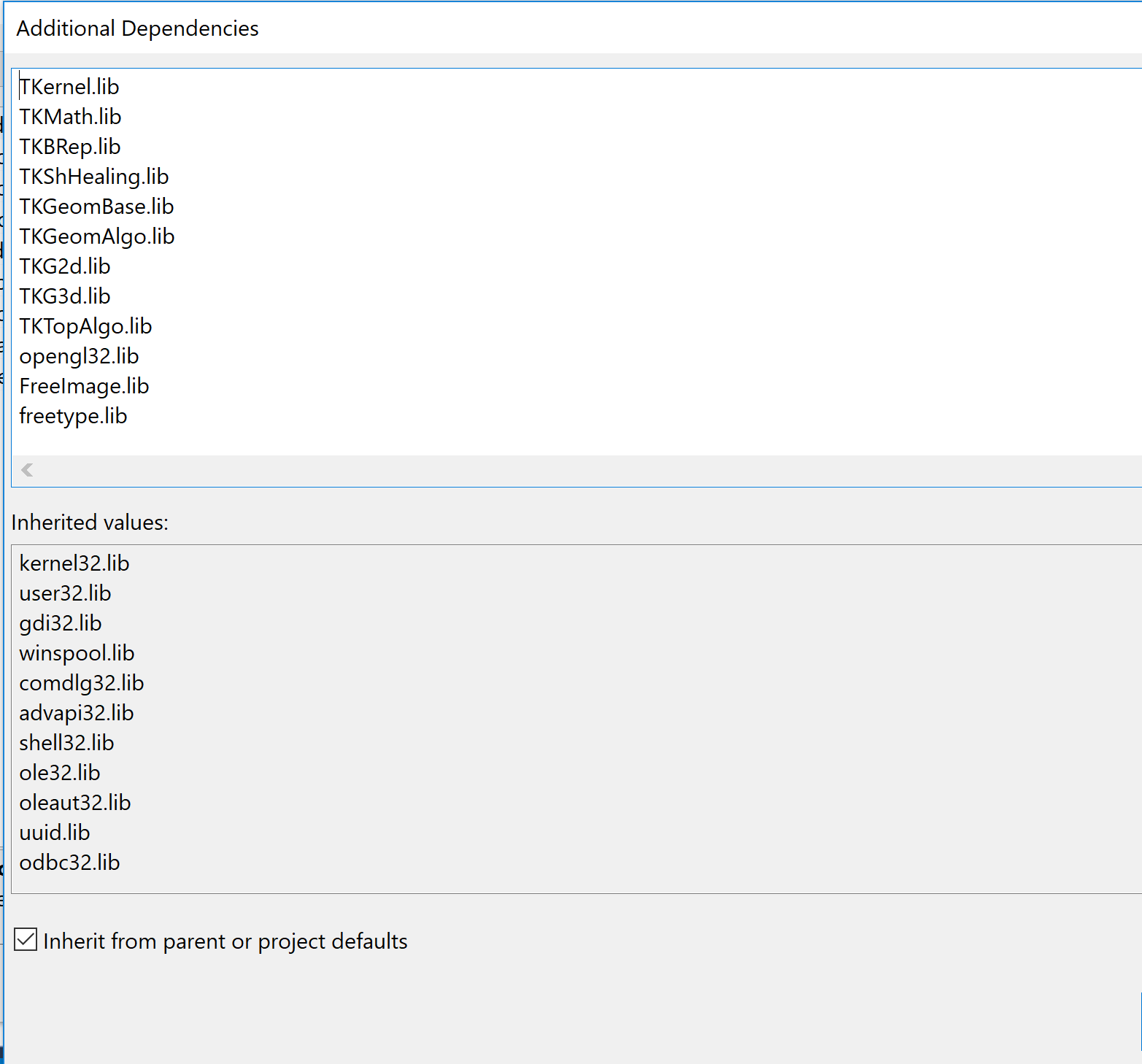1142x1064 pixels.
Task: Click oleaut32.lib in the inherited list
Action: point(75,803)
